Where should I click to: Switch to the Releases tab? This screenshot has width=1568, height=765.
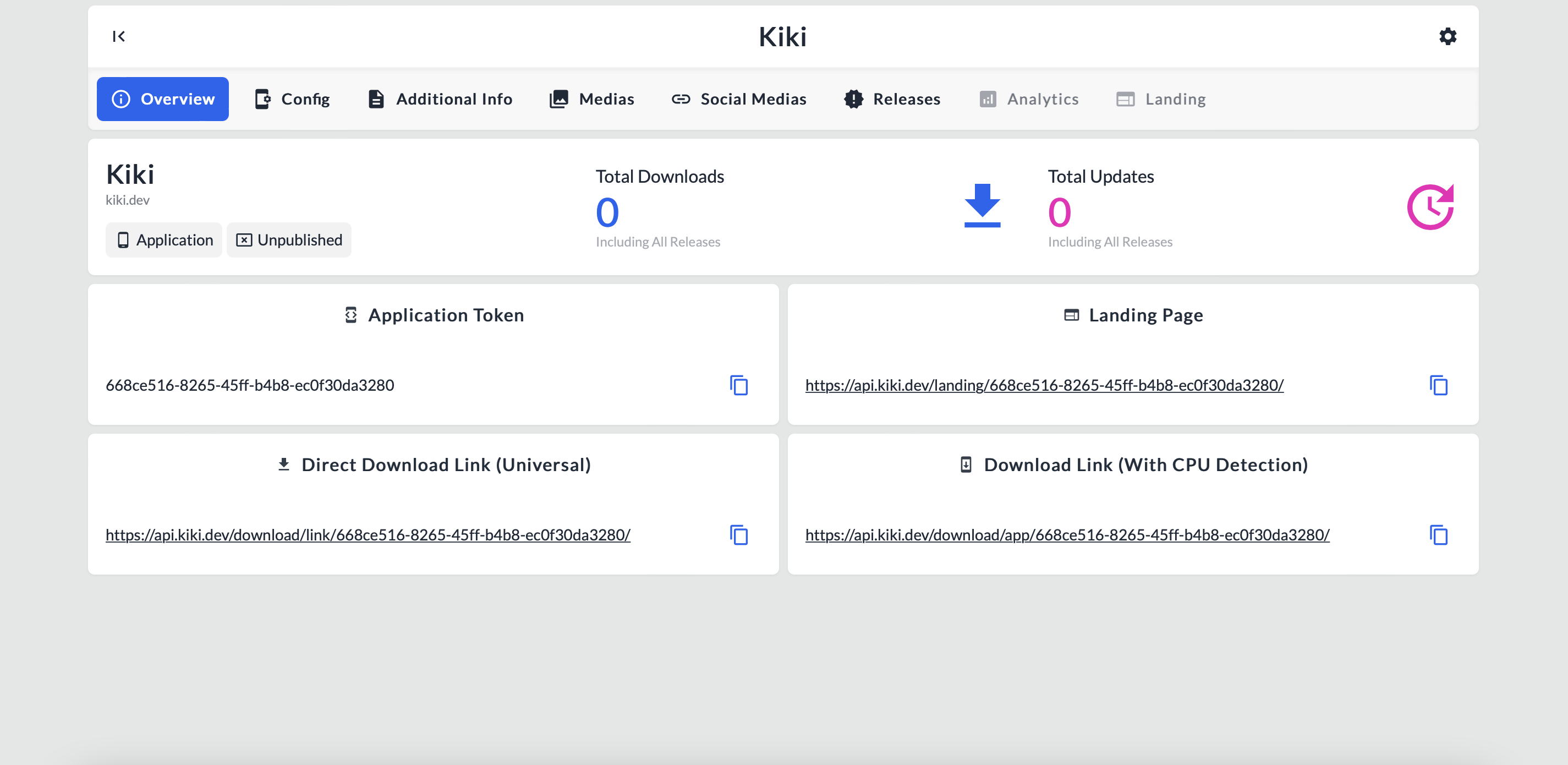pos(892,99)
